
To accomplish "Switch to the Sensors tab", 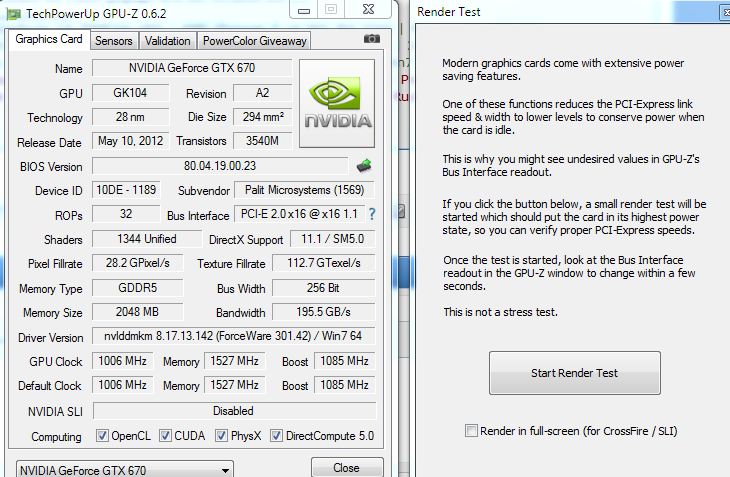I will point(114,41).
